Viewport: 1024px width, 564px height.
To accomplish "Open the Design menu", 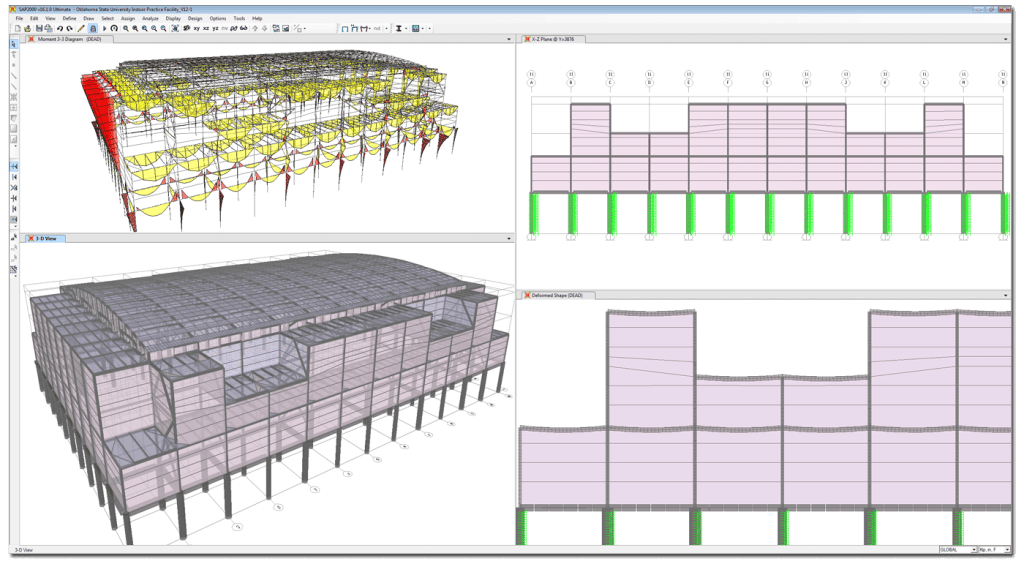I will click(195, 18).
